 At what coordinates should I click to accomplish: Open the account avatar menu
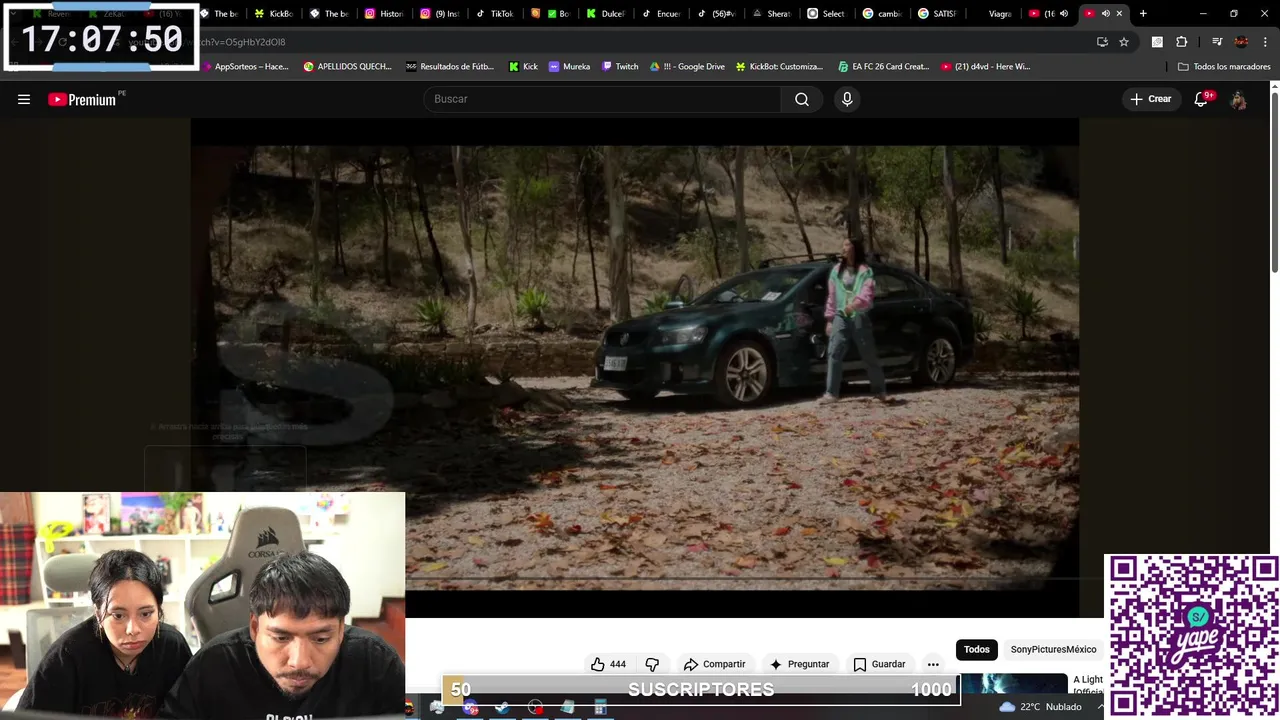pyautogui.click(x=1238, y=99)
